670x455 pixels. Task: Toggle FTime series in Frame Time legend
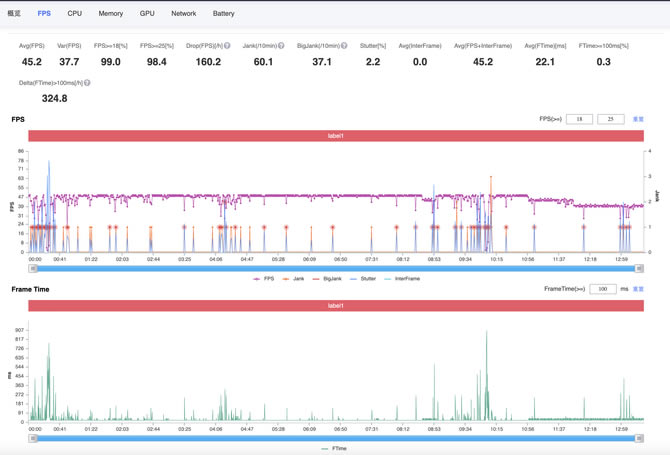[335, 449]
